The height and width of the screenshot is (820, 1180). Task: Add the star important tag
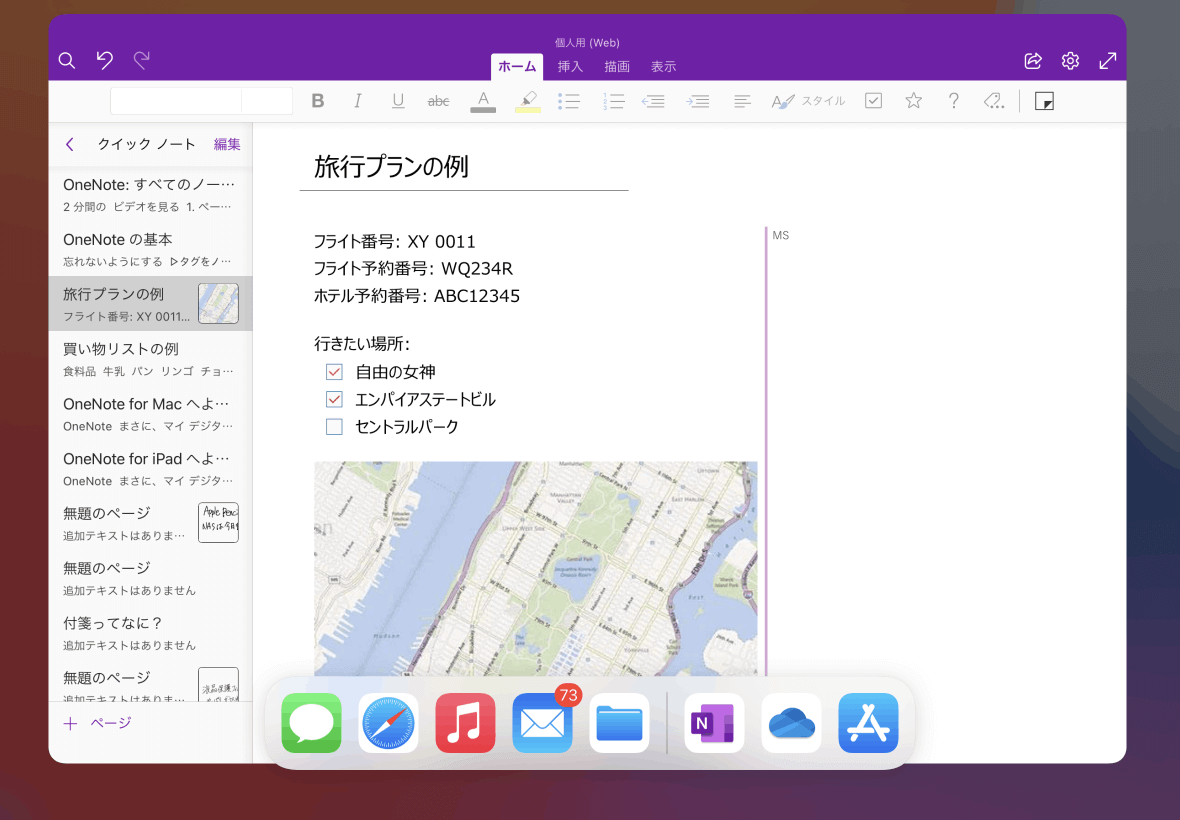[x=914, y=100]
